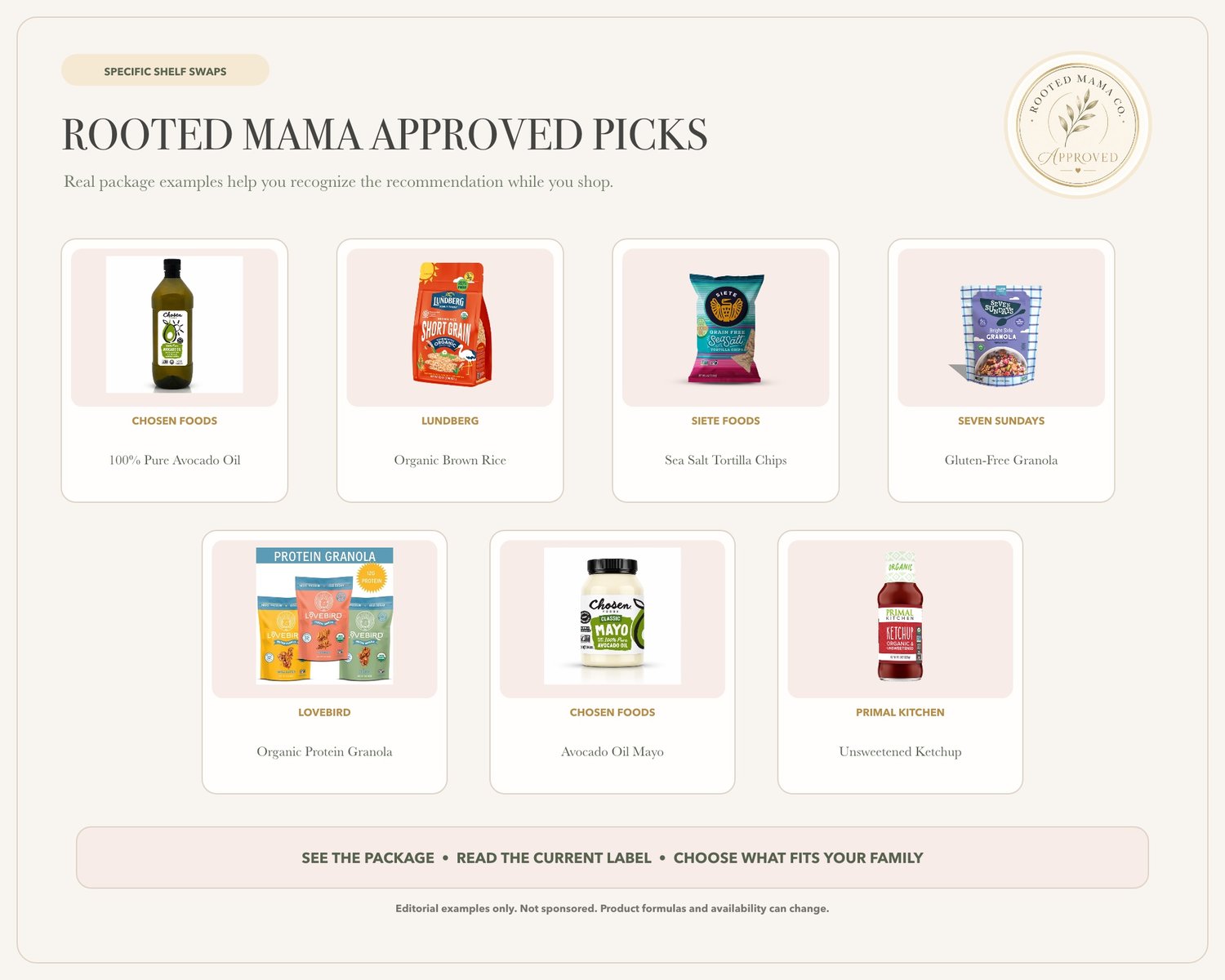The image size is (1225, 980).
Task: Click the Unsweetened Ketchup product name
Action: [x=900, y=752]
